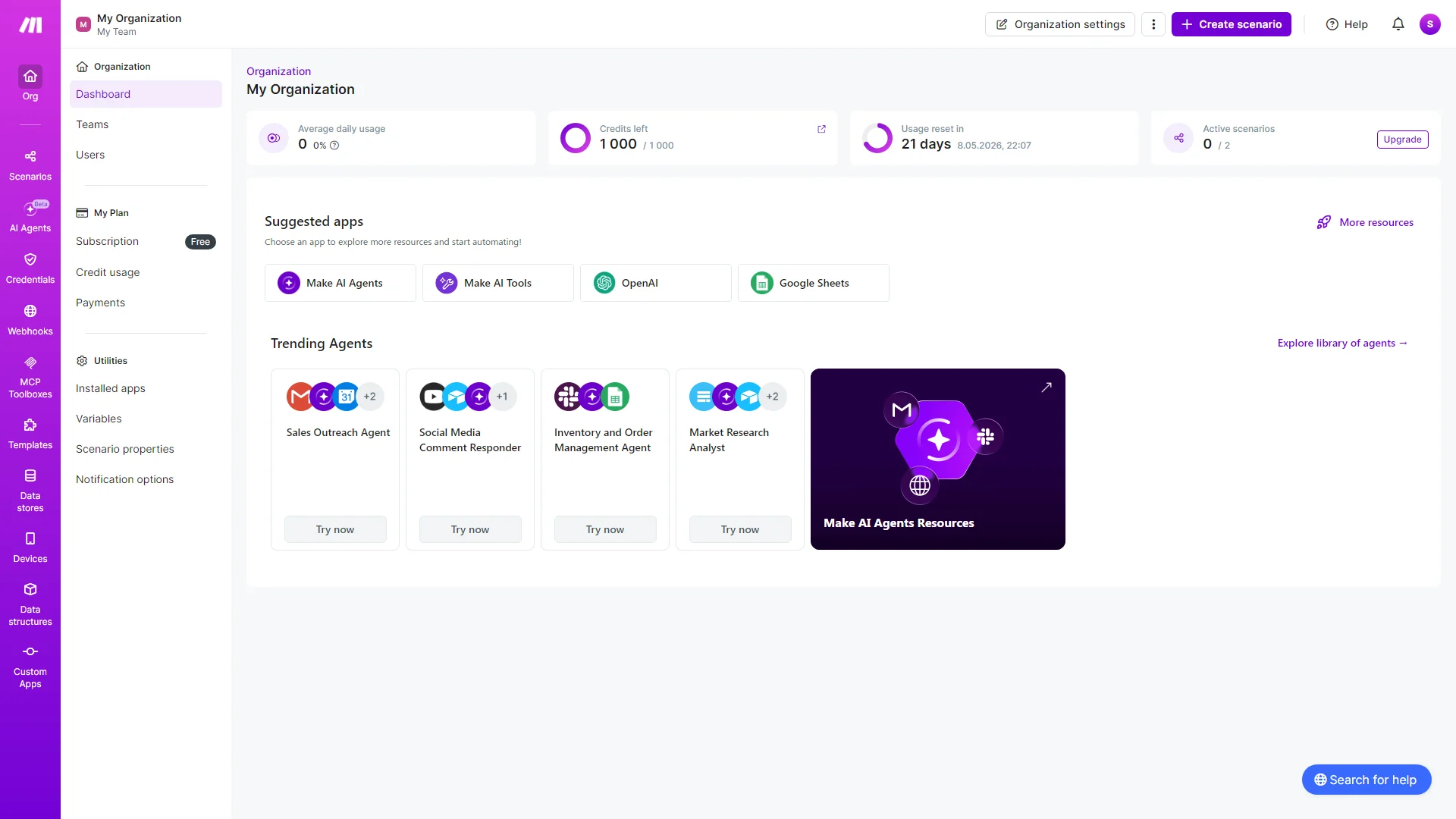Select Teams in organization menu
The height and width of the screenshot is (819, 1456).
tap(93, 124)
